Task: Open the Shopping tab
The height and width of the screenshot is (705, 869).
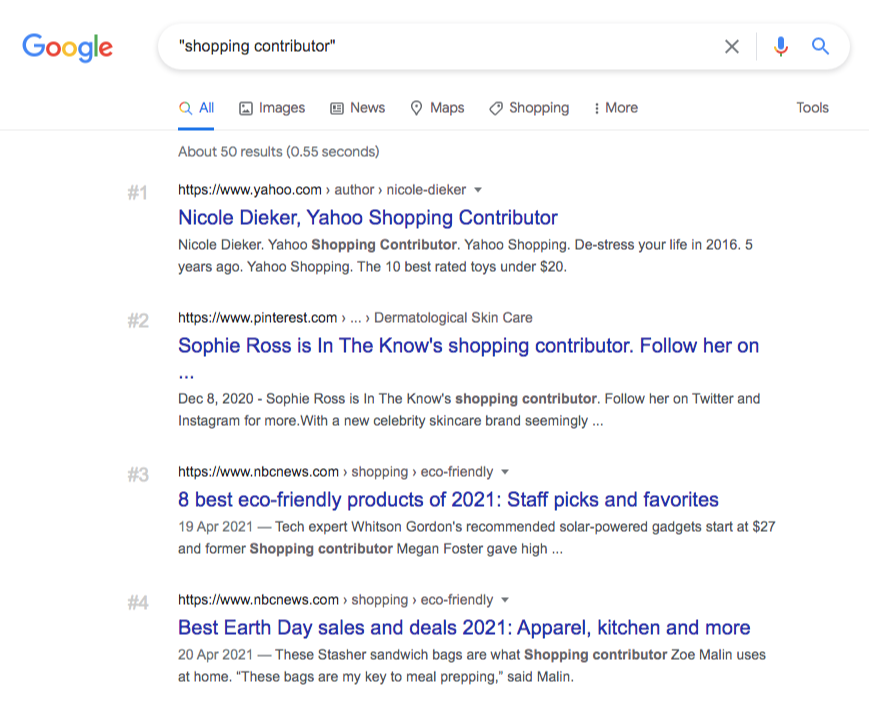Action: coord(529,108)
